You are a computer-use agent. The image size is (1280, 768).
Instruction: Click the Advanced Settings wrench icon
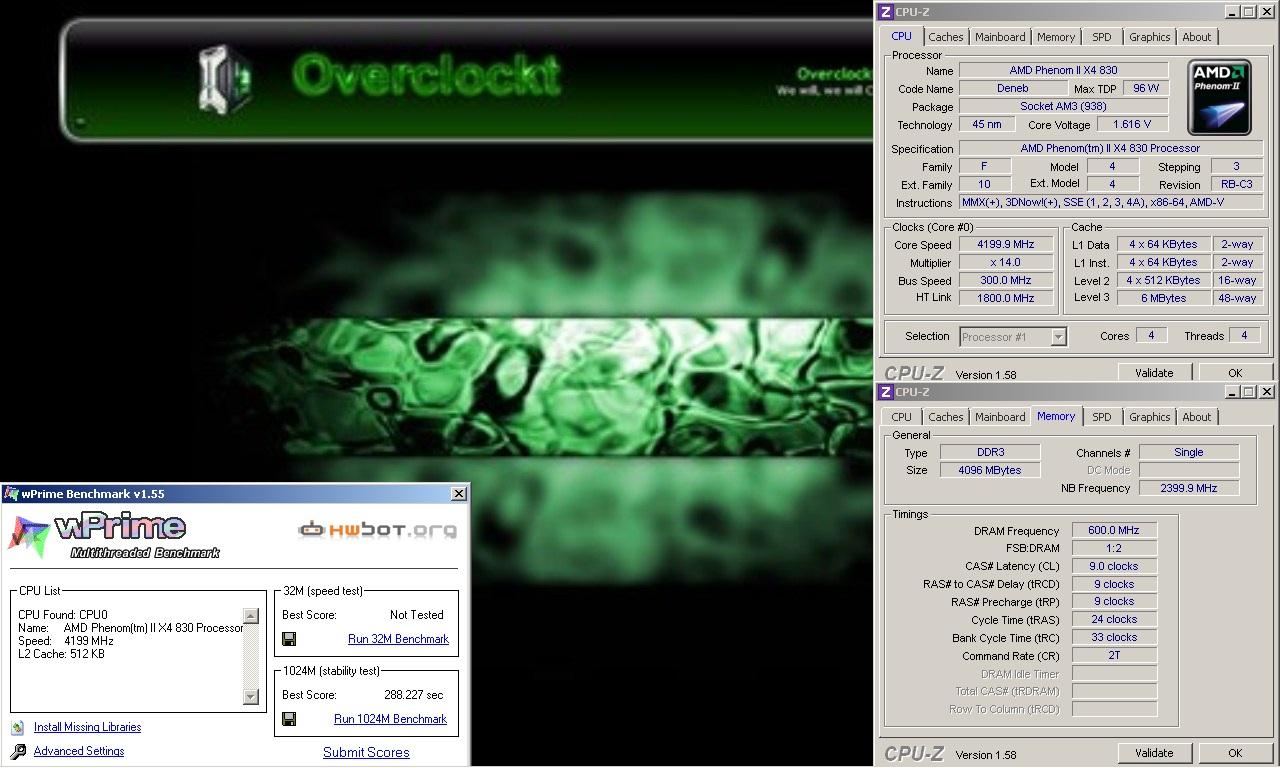pyautogui.click(x=17, y=751)
